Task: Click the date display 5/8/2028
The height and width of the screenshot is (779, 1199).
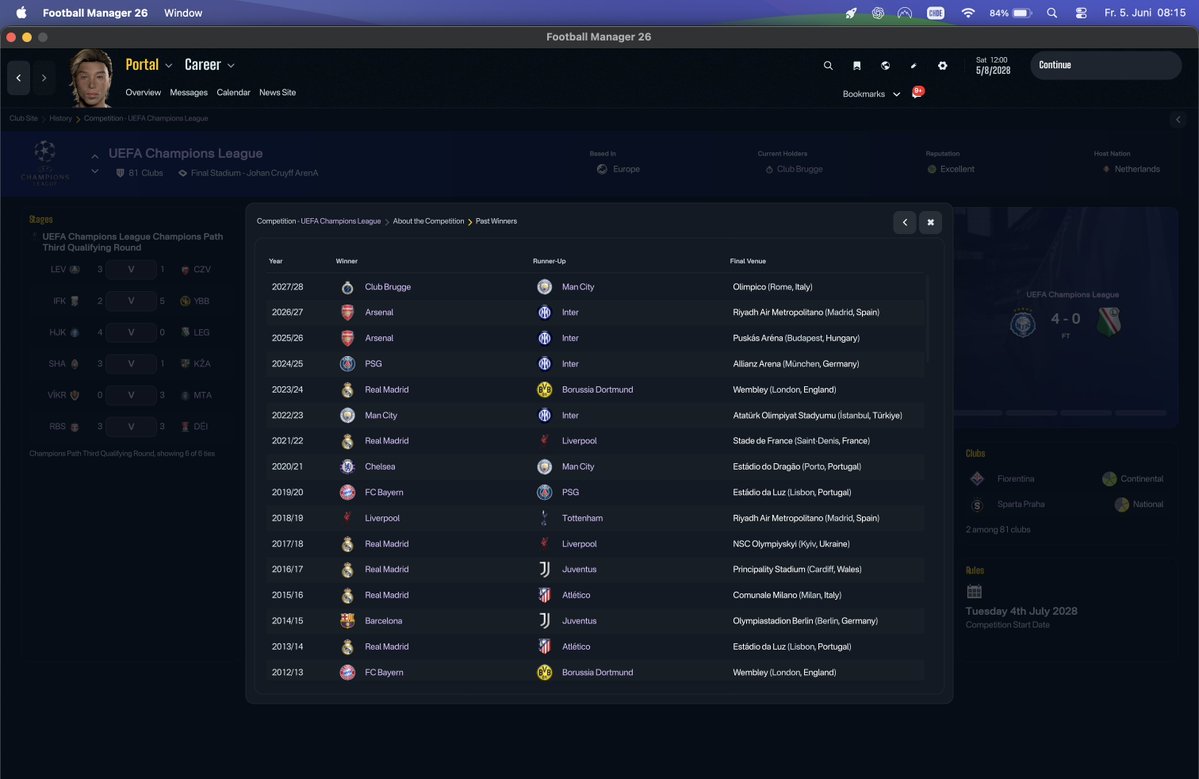Action: pyautogui.click(x=993, y=70)
